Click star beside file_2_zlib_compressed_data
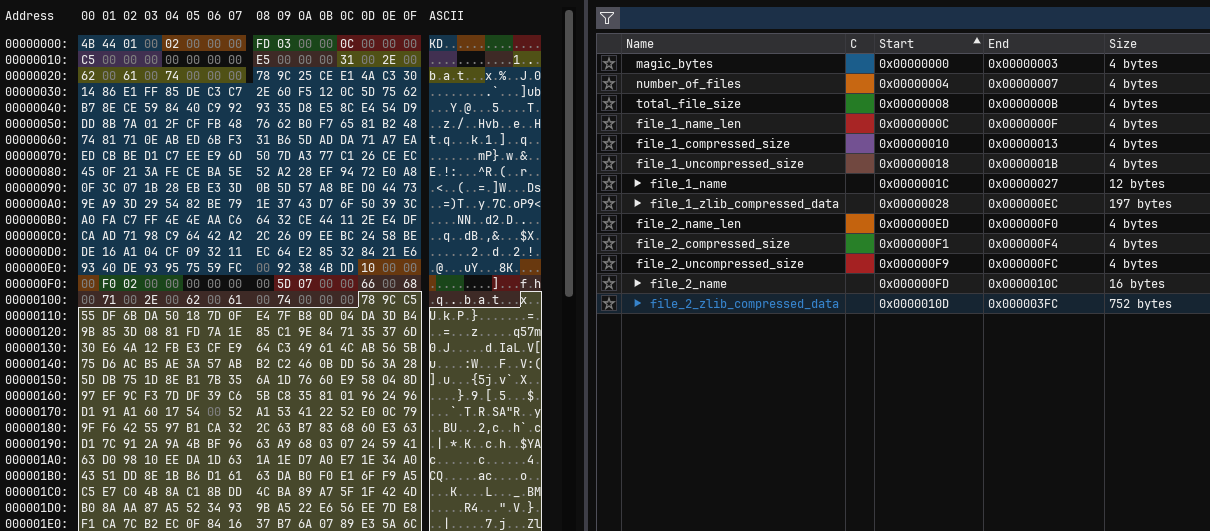This screenshot has width=1210, height=531. click(608, 304)
